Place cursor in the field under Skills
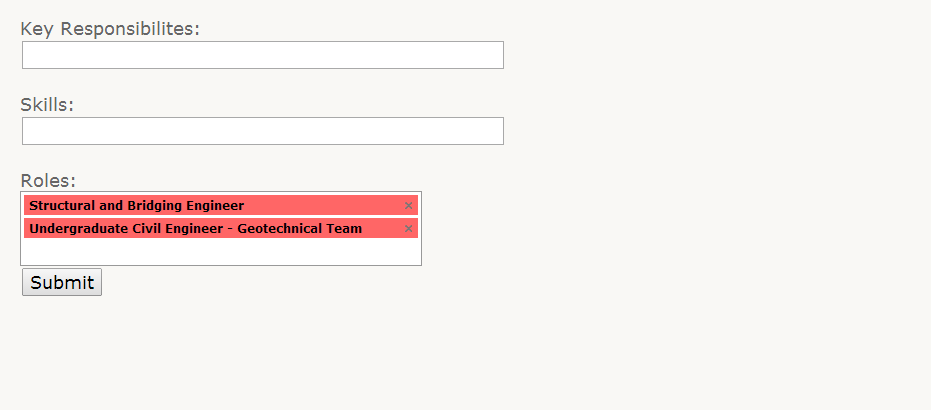This screenshot has width=931, height=410. point(262,131)
